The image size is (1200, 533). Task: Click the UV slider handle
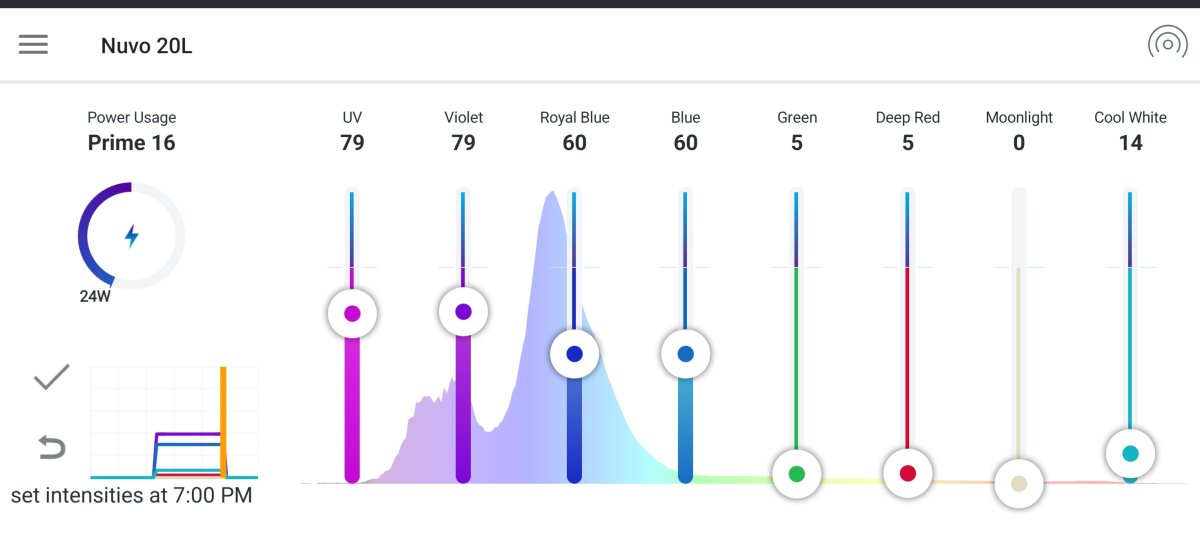(x=352, y=313)
